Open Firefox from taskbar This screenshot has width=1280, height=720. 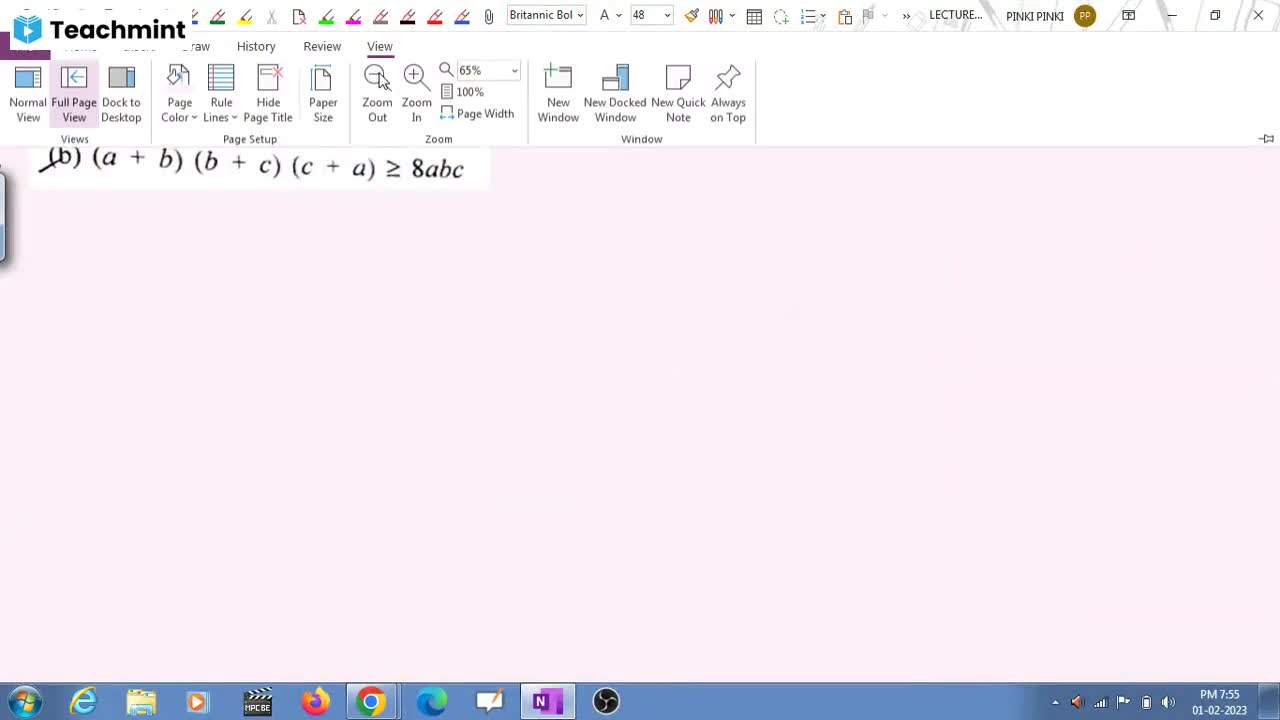315,702
